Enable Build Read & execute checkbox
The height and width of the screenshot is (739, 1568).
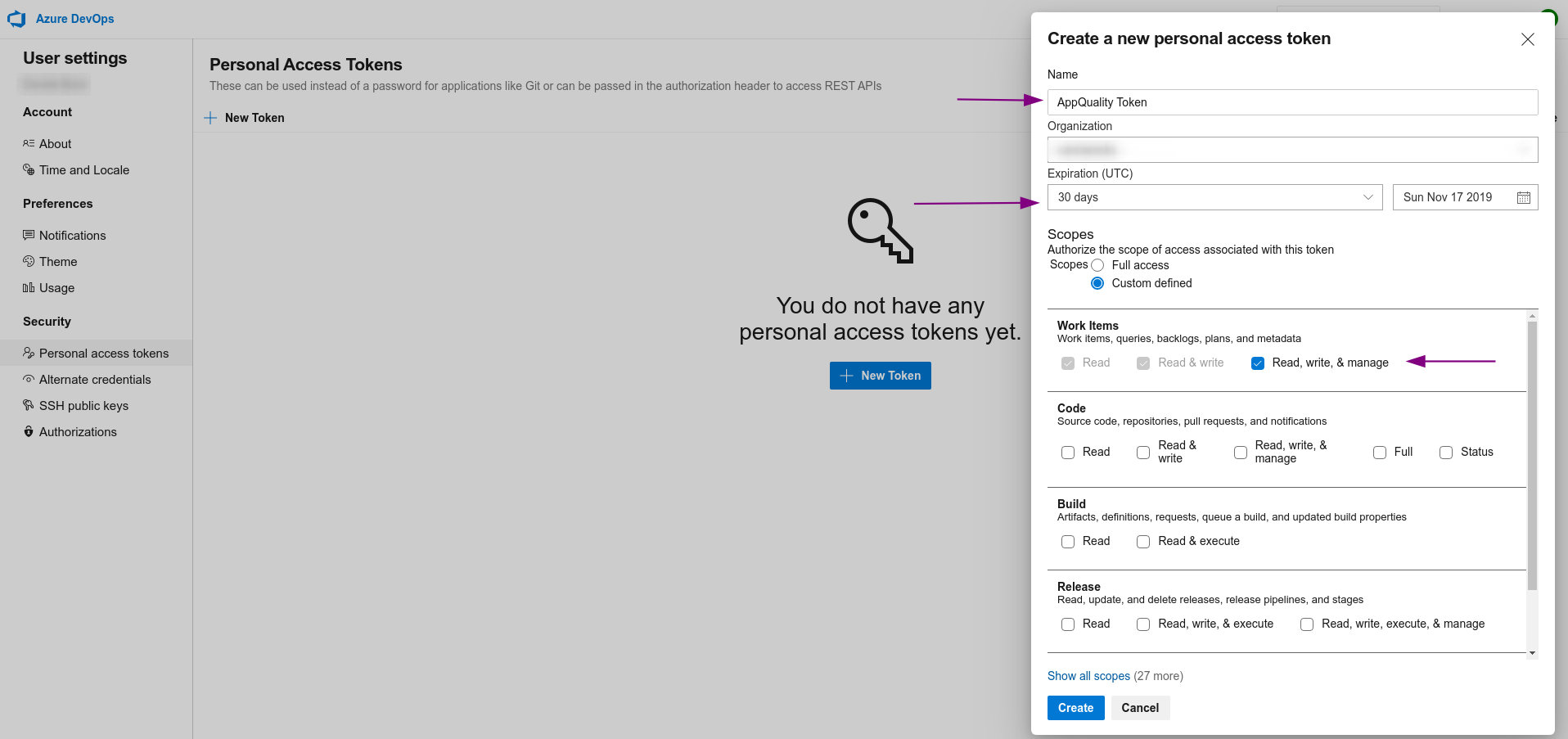[1143, 542]
